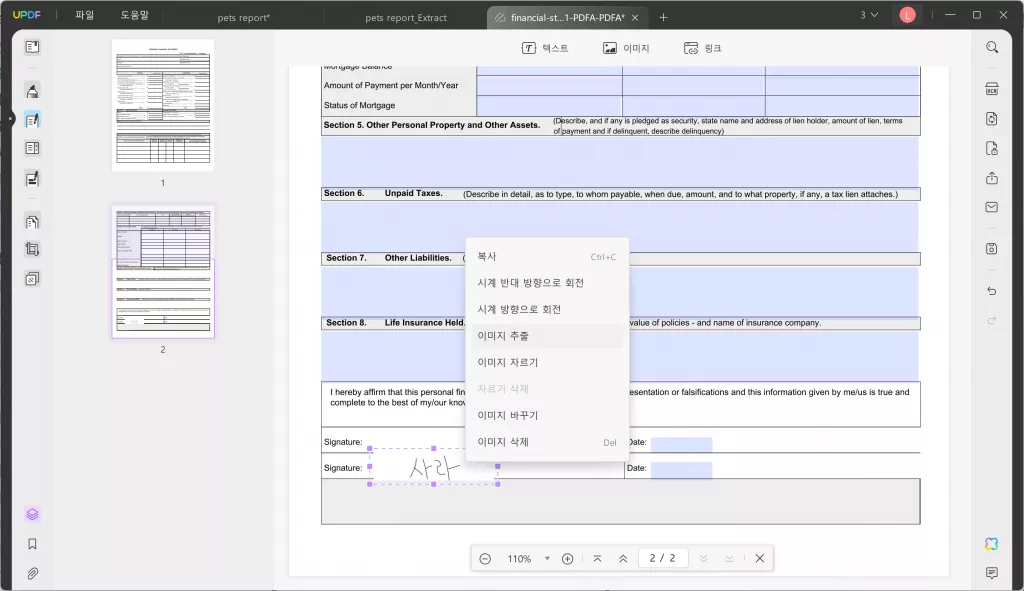Viewport: 1024px width, 591px height.
Task: Send the file by email icon
Action: point(992,208)
